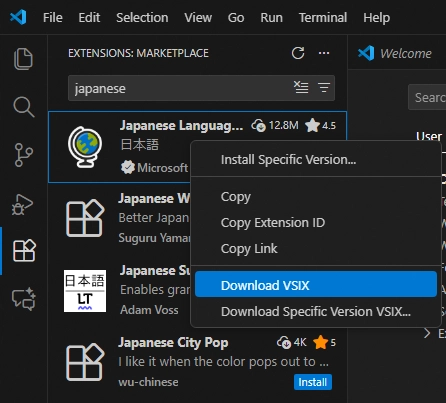Screen dimensions: 446x403
Task: Open the Selection menu
Action: [x=142, y=17]
